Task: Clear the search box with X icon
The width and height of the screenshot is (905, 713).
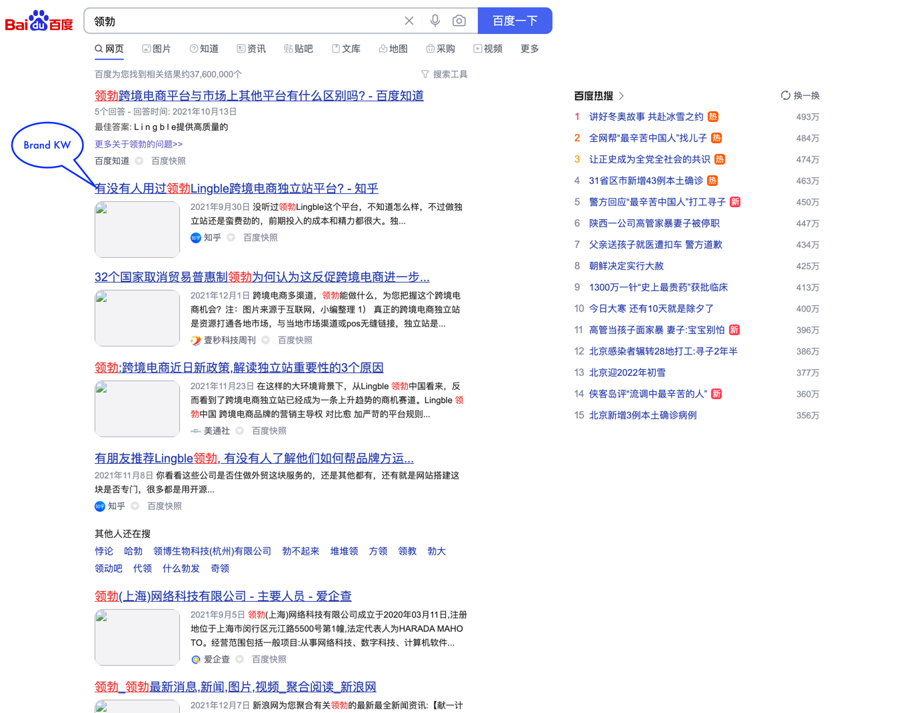Action: pyautogui.click(x=409, y=21)
